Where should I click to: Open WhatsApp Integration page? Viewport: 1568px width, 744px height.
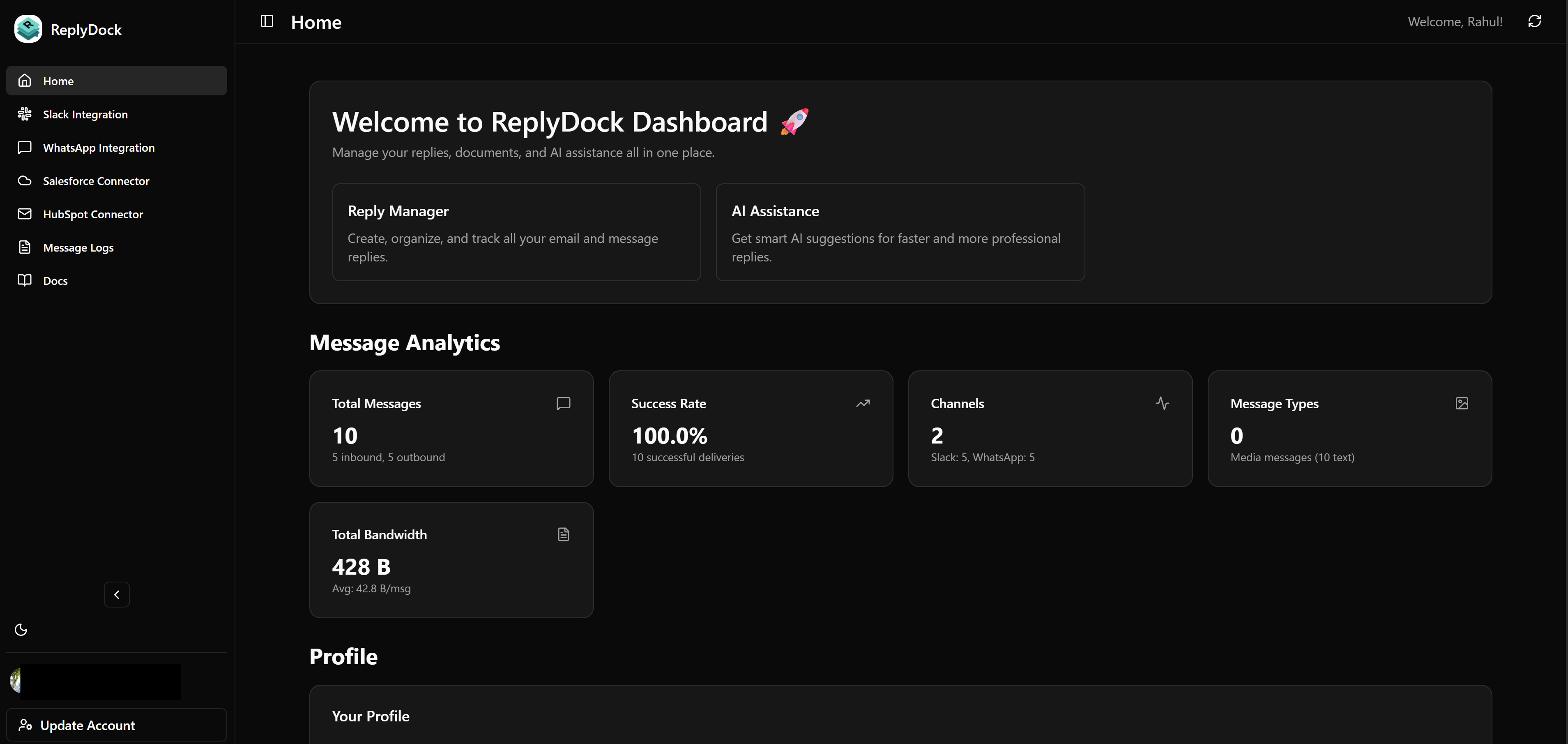pos(99,147)
